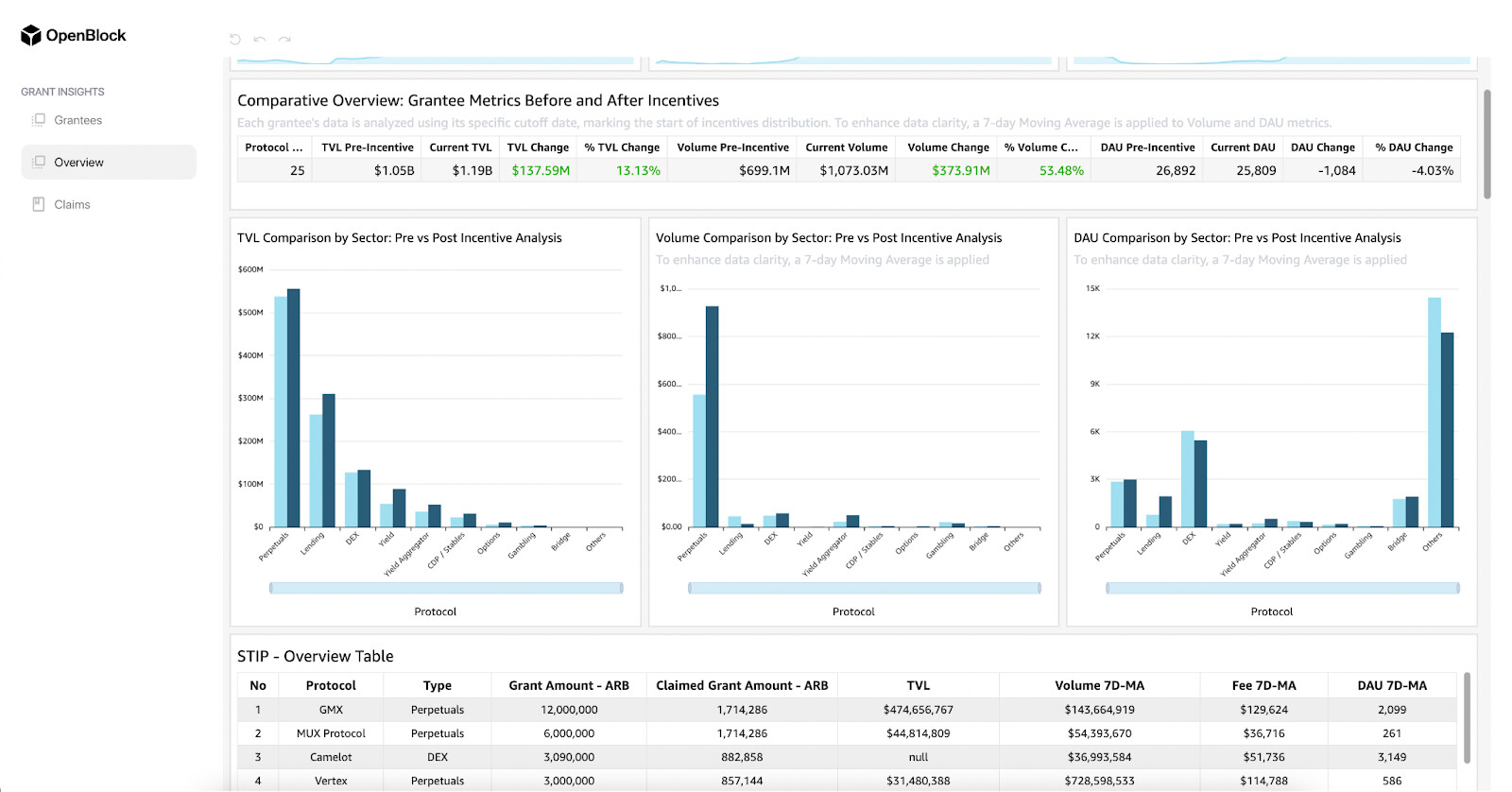Click the 12,000,000 grant amount cell
The image size is (1512, 792).
click(569, 710)
